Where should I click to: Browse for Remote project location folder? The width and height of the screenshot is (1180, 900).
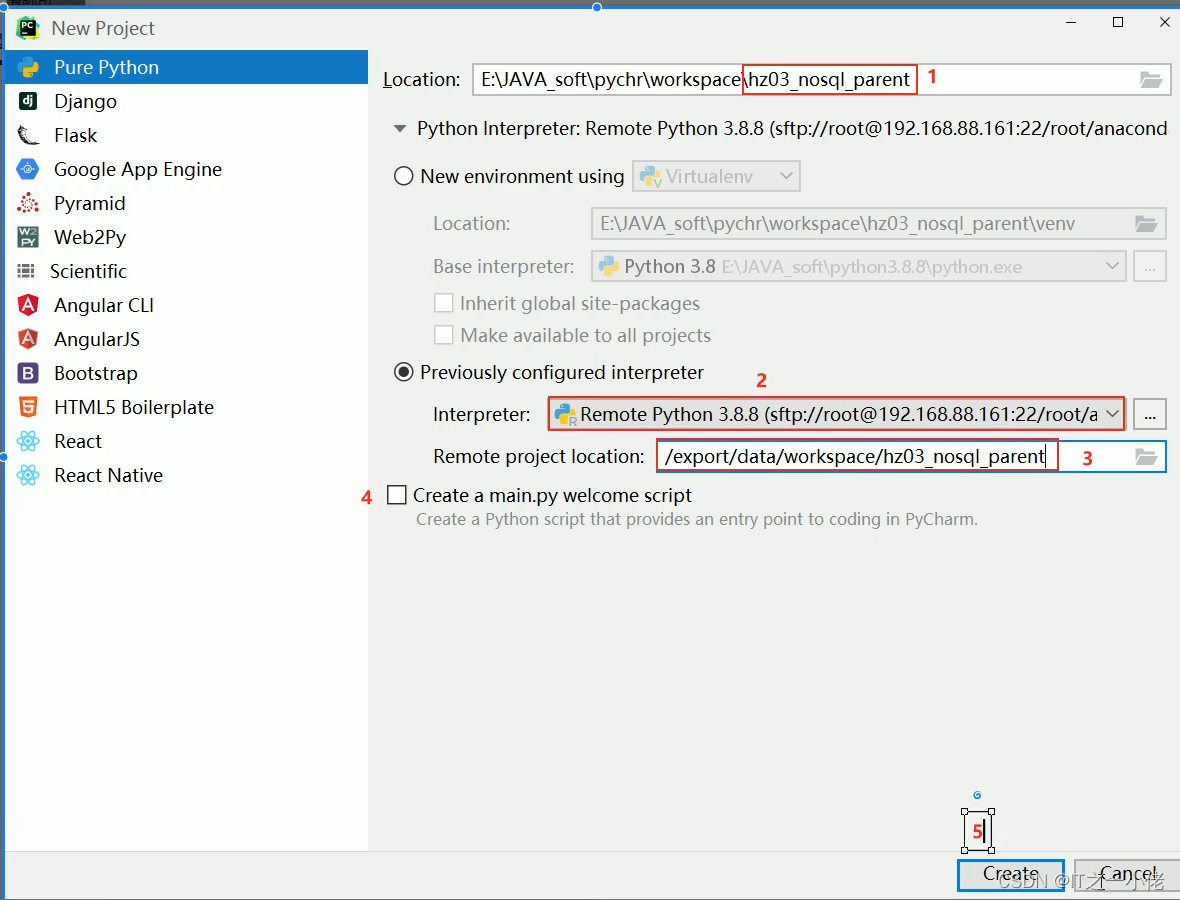1145,457
